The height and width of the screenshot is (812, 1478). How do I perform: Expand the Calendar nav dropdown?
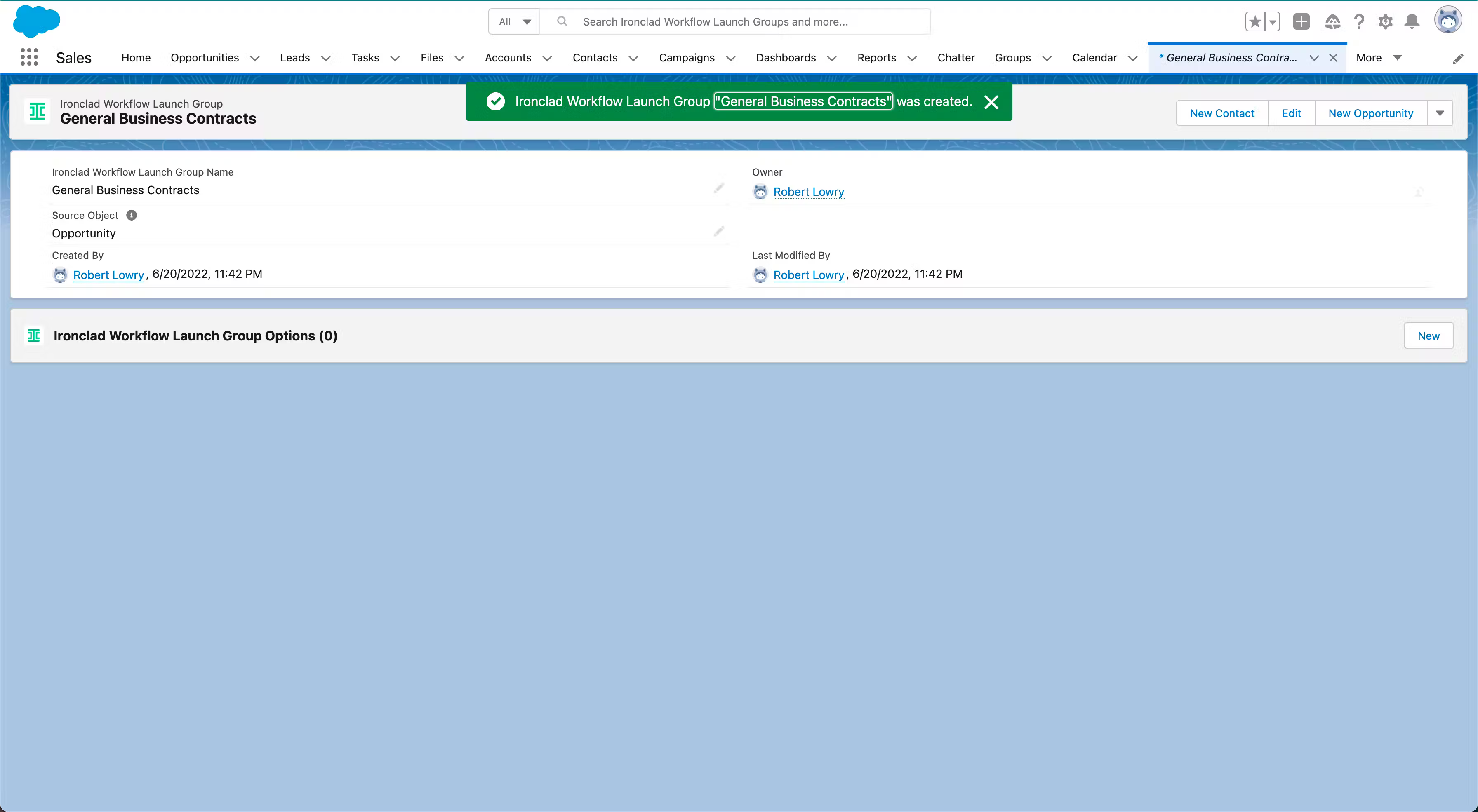click(1132, 58)
